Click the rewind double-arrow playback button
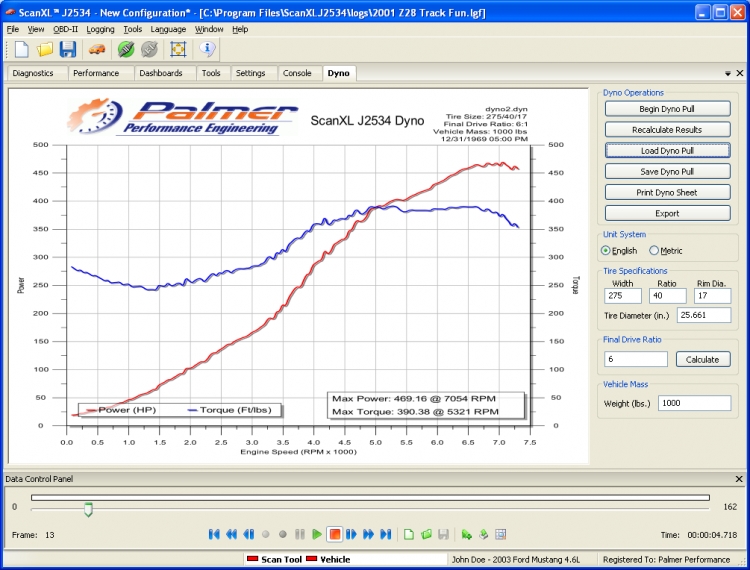Viewport: 750px width, 570px height. (232, 535)
